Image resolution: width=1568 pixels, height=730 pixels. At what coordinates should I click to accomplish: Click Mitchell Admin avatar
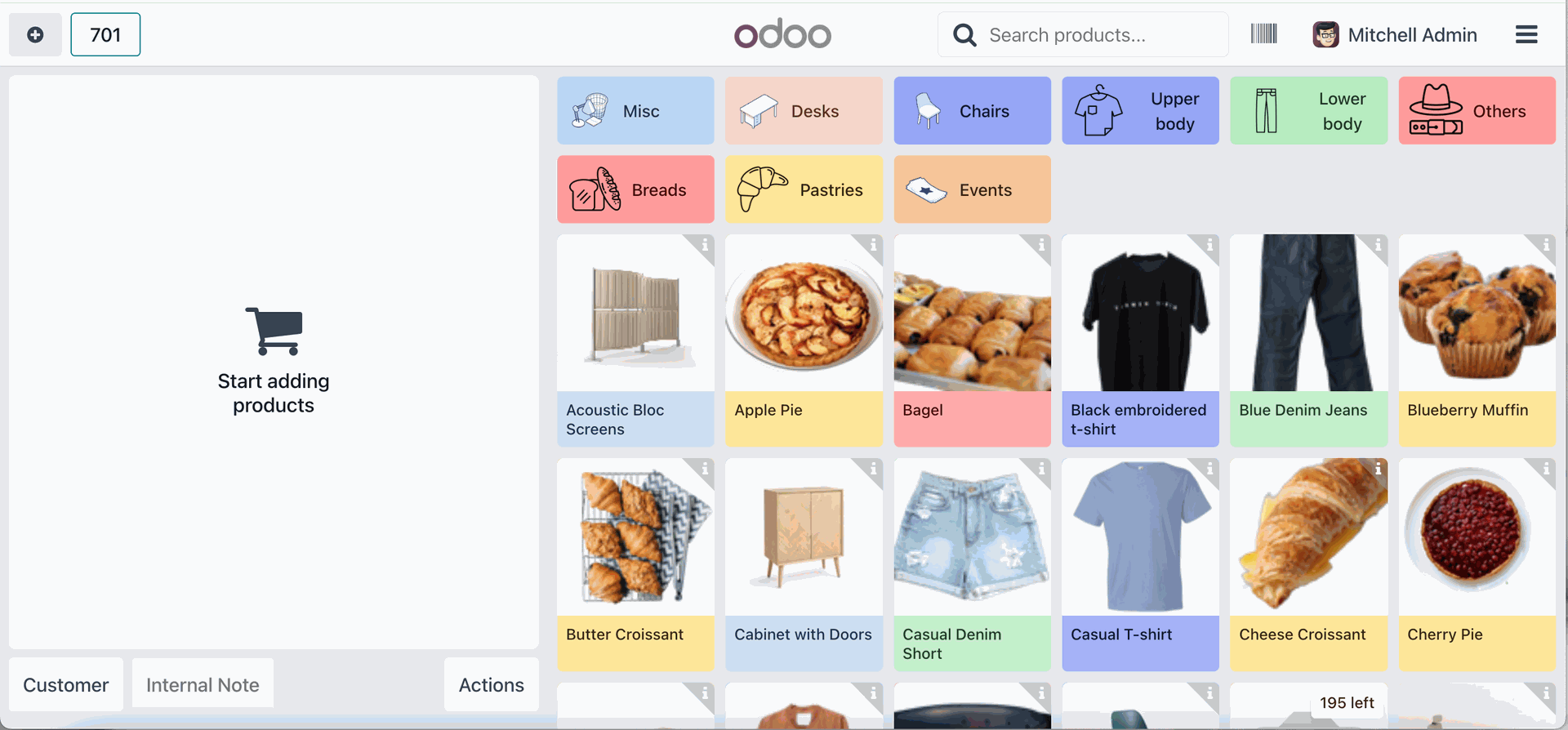[x=1325, y=34]
